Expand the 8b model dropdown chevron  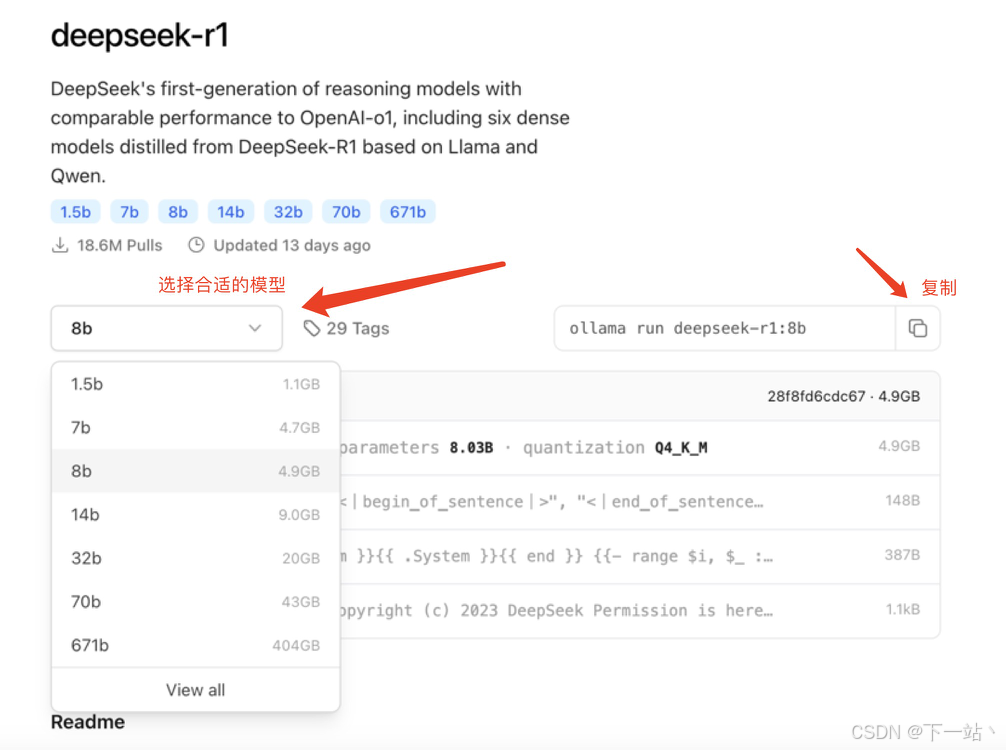(255, 328)
